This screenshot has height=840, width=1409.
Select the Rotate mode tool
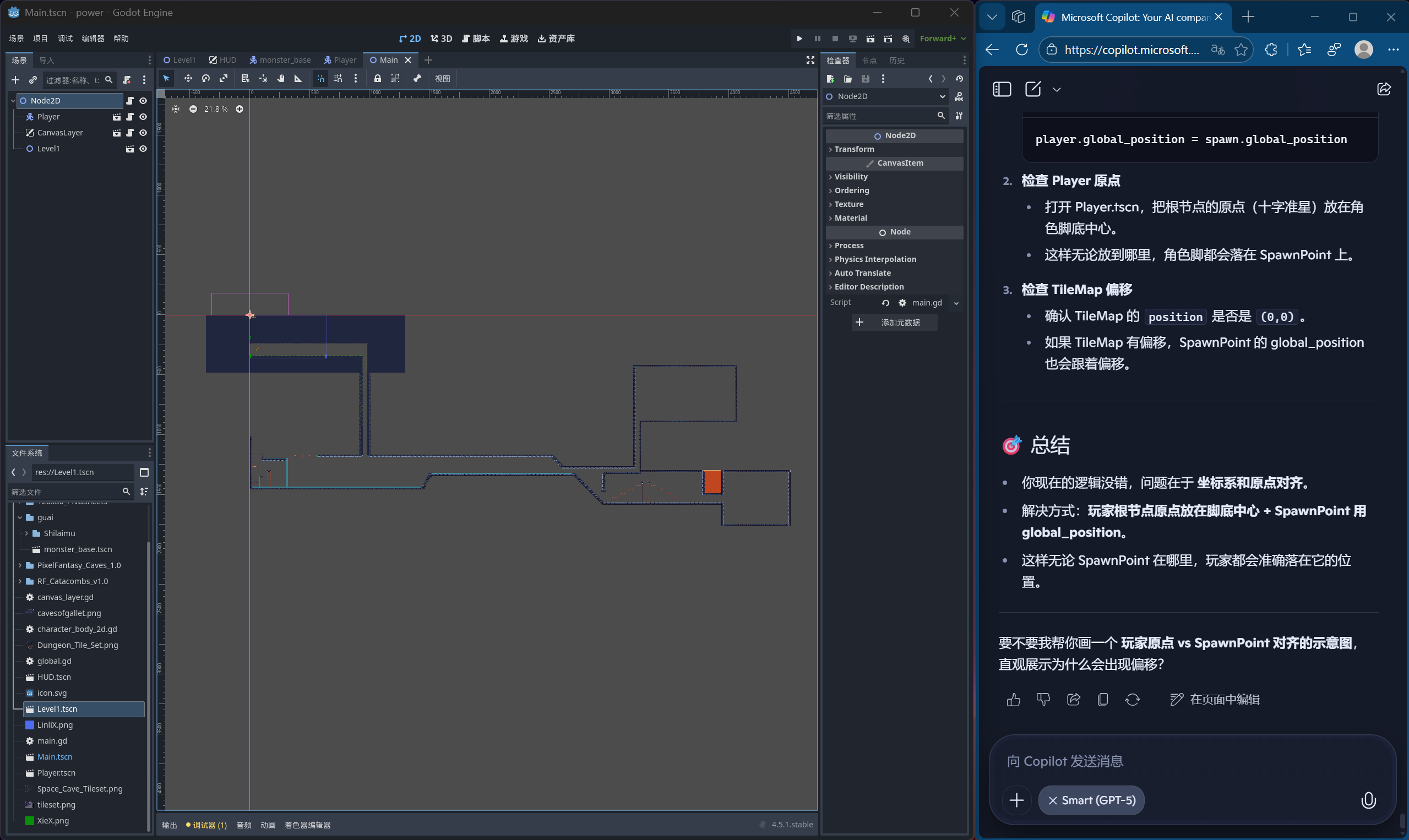point(206,79)
